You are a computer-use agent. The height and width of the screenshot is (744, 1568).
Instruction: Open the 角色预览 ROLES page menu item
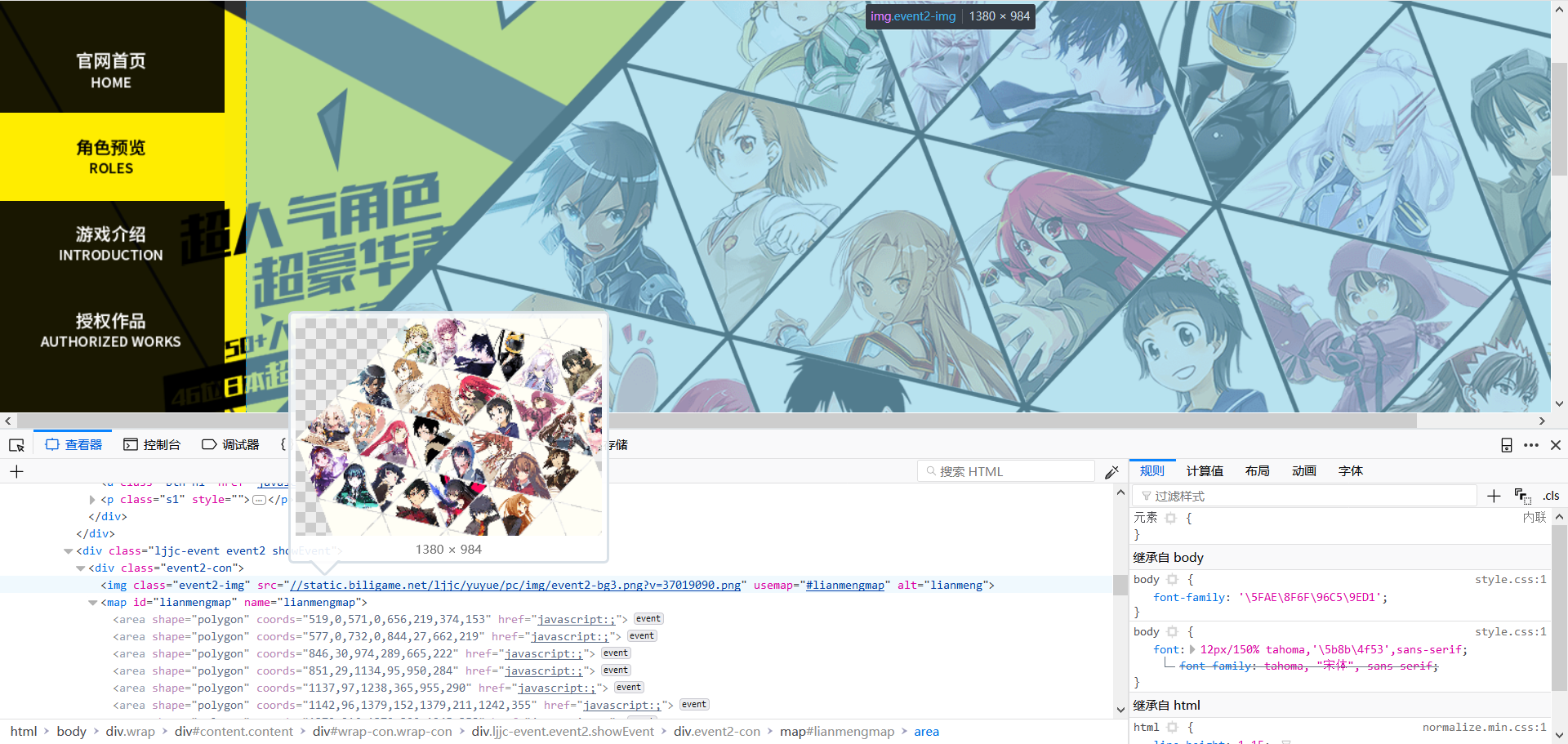pos(112,157)
